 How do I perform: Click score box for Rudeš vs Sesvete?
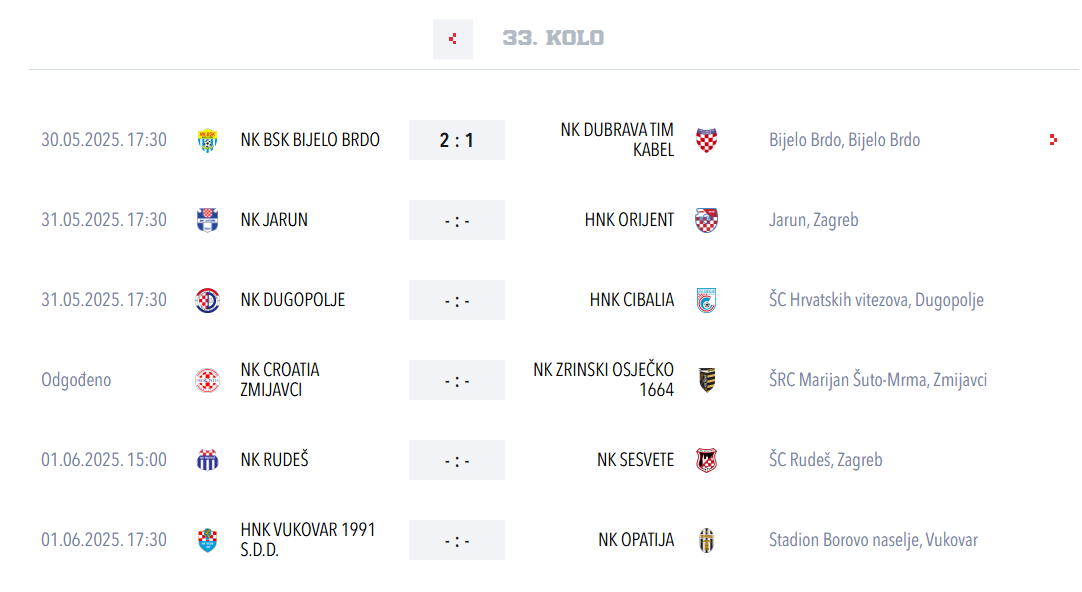pyautogui.click(x=457, y=460)
